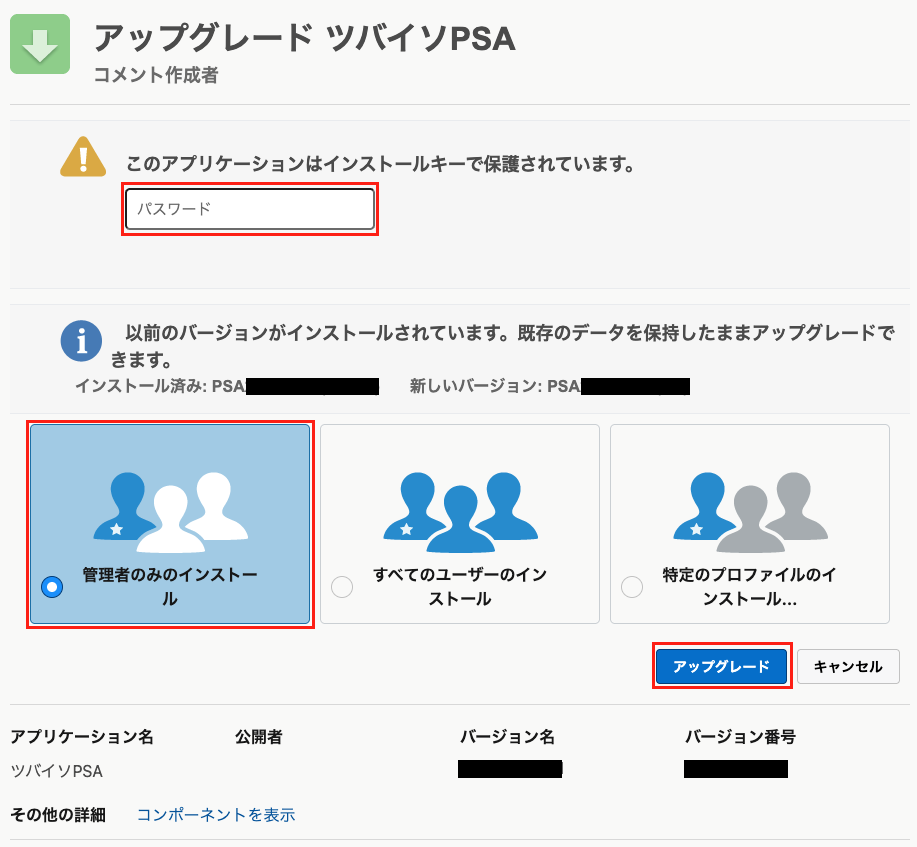Click the キャンセル button

click(x=848, y=666)
